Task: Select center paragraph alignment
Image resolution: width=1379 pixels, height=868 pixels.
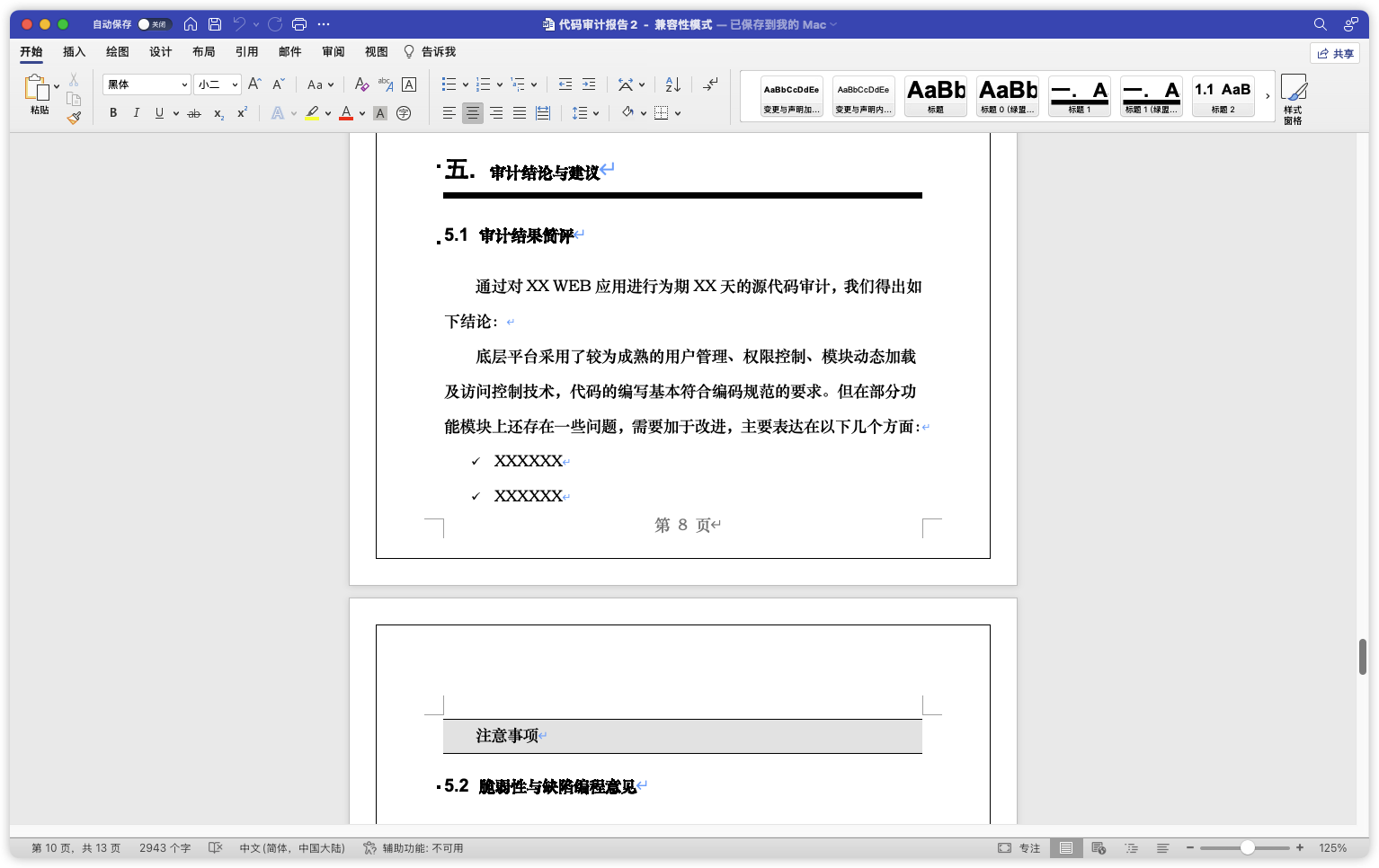Action: [x=472, y=113]
